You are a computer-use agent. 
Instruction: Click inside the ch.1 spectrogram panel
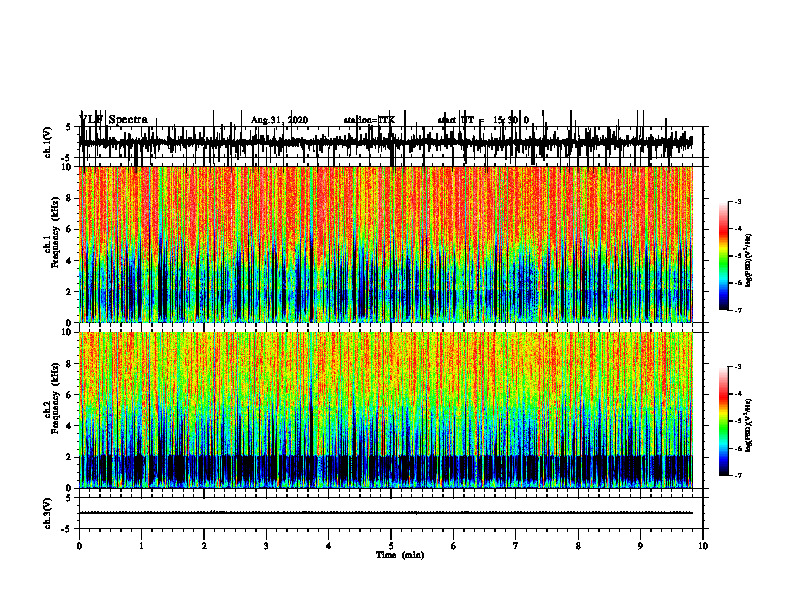coord(385,244)
